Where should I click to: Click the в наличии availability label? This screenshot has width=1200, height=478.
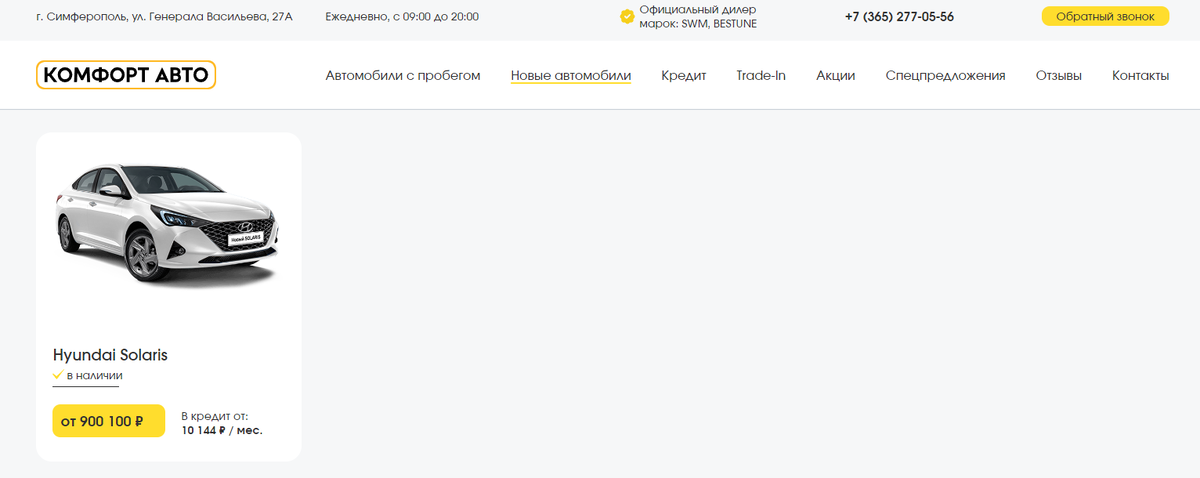click(x=94, y=376)
